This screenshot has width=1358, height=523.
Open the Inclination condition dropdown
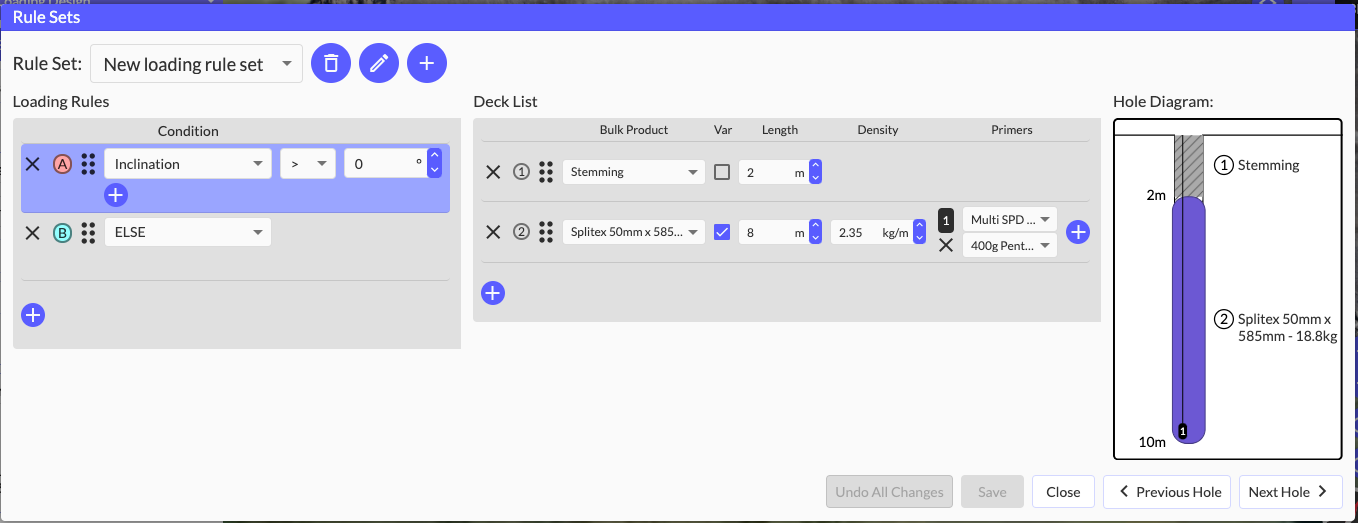pyautogui.click(x=187, y=164)
